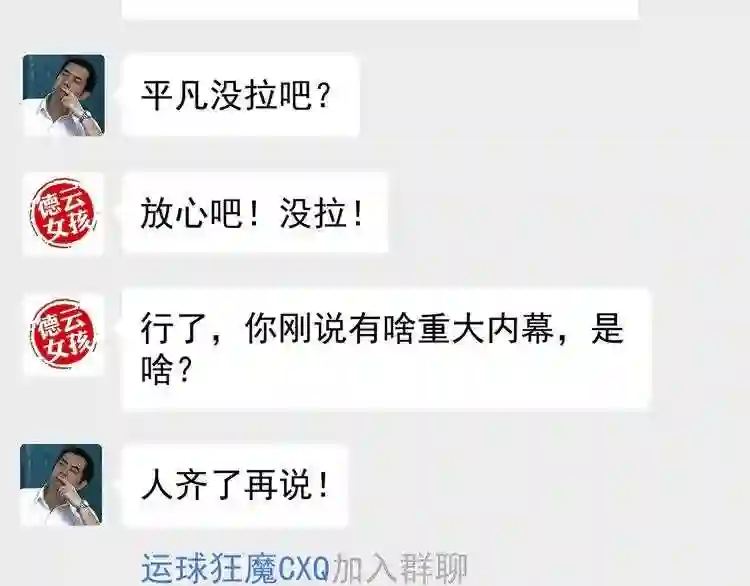Open 运球狂魔CXQ user link

236,568
